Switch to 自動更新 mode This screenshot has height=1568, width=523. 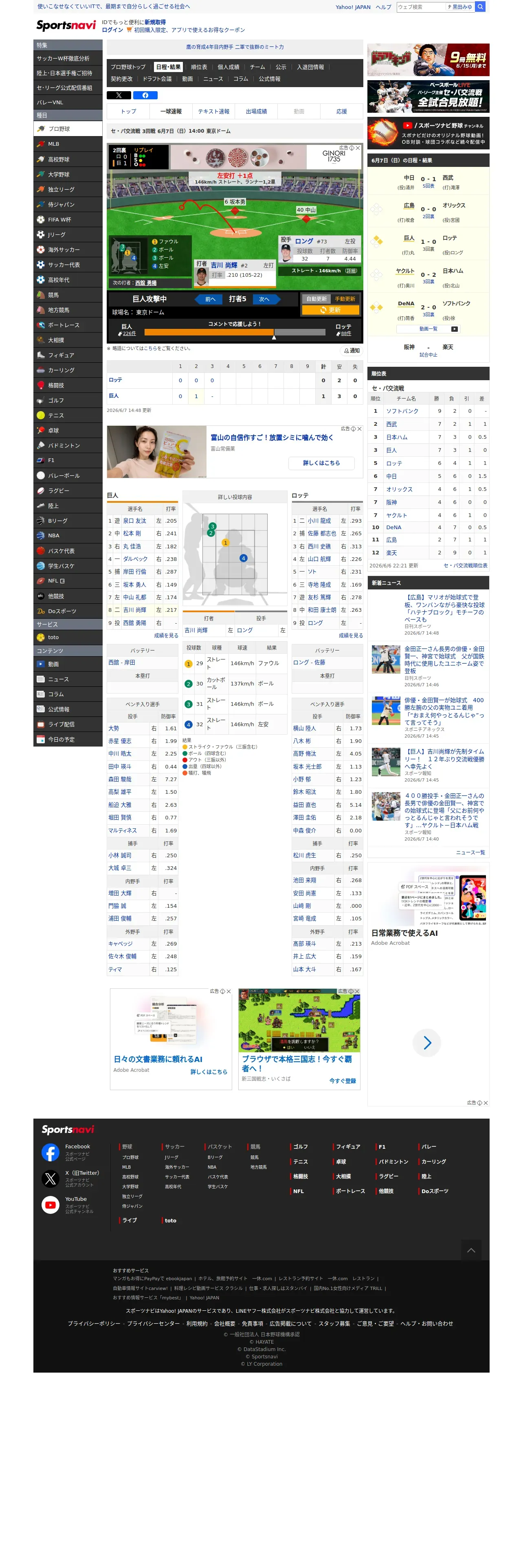(x=316, y=299)
